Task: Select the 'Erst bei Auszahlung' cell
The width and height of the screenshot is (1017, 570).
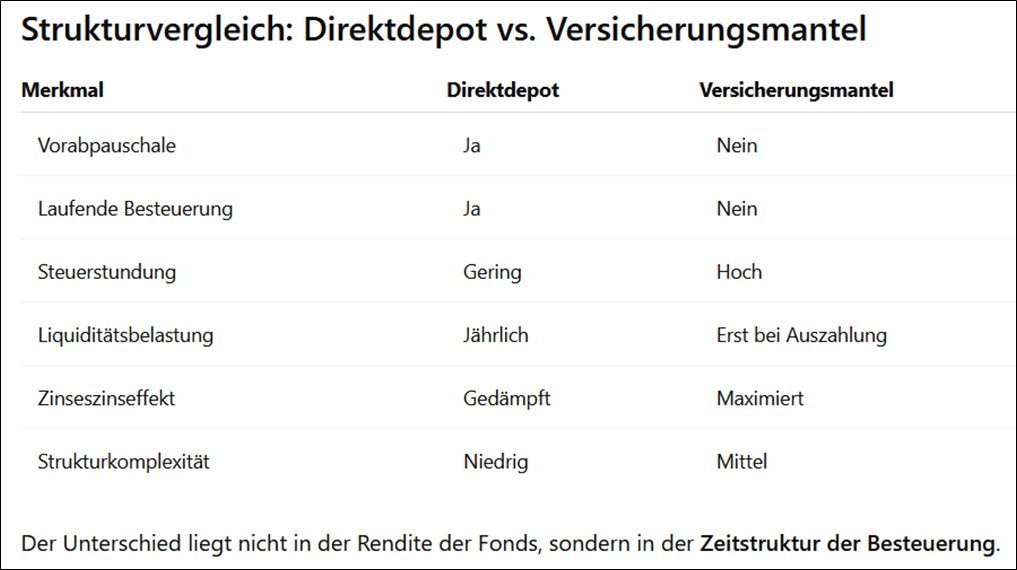Action: point(801,335)
